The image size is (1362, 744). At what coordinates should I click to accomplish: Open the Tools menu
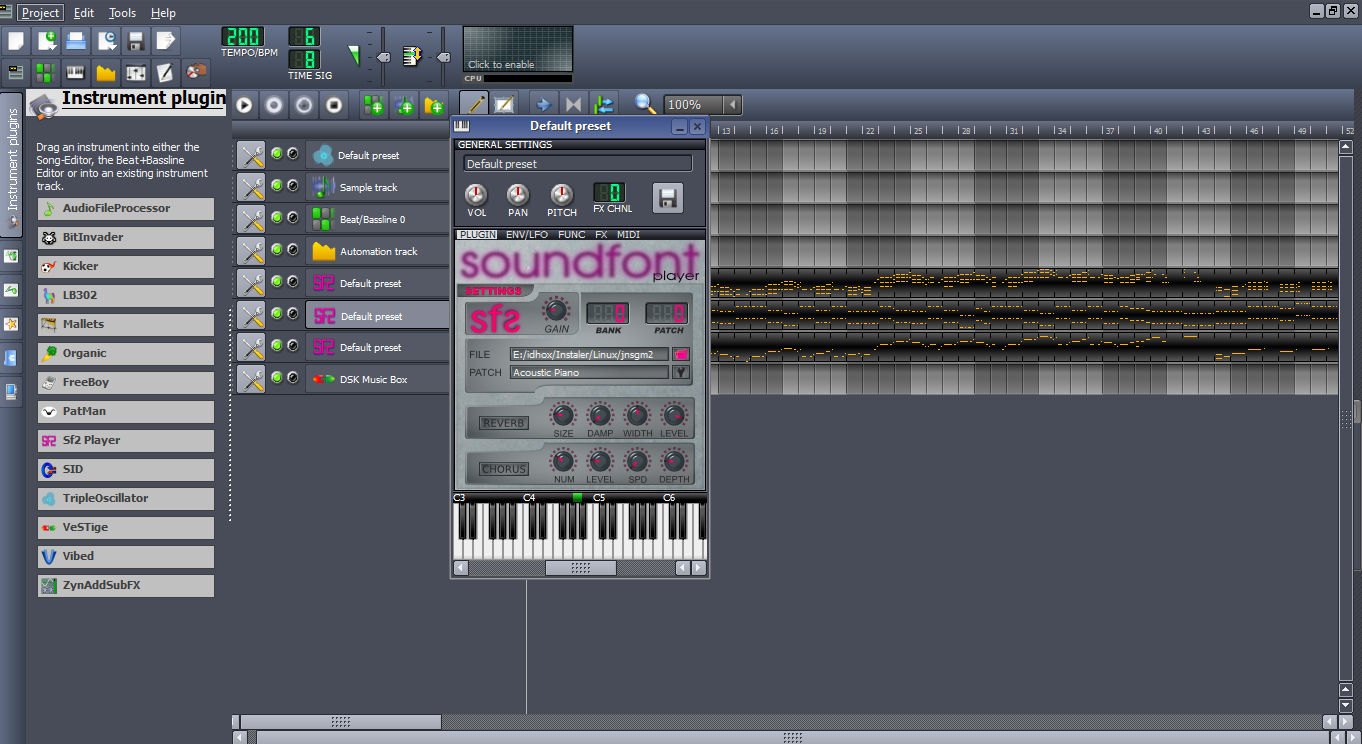coord(123,13)
